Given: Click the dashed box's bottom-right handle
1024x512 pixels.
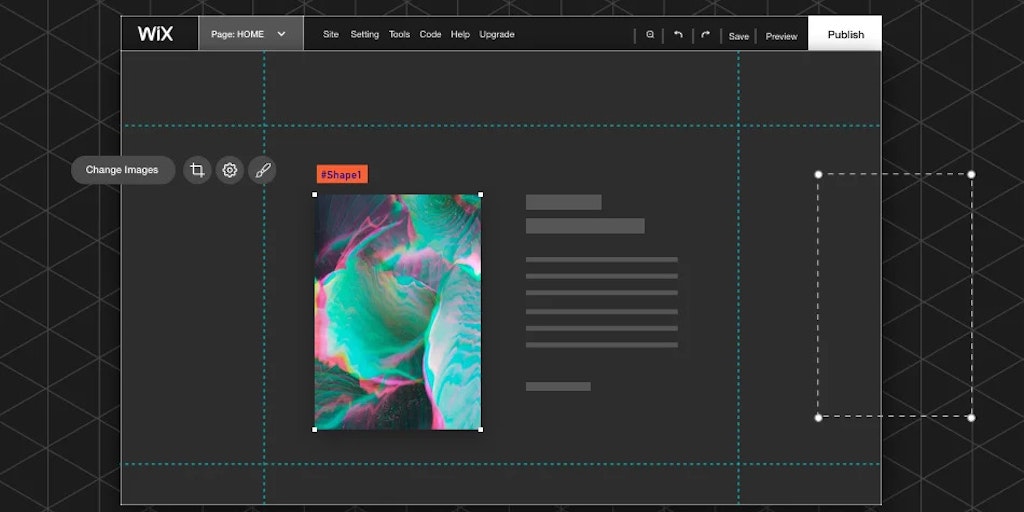Looking at the screenshot, I should pos(971,417).
